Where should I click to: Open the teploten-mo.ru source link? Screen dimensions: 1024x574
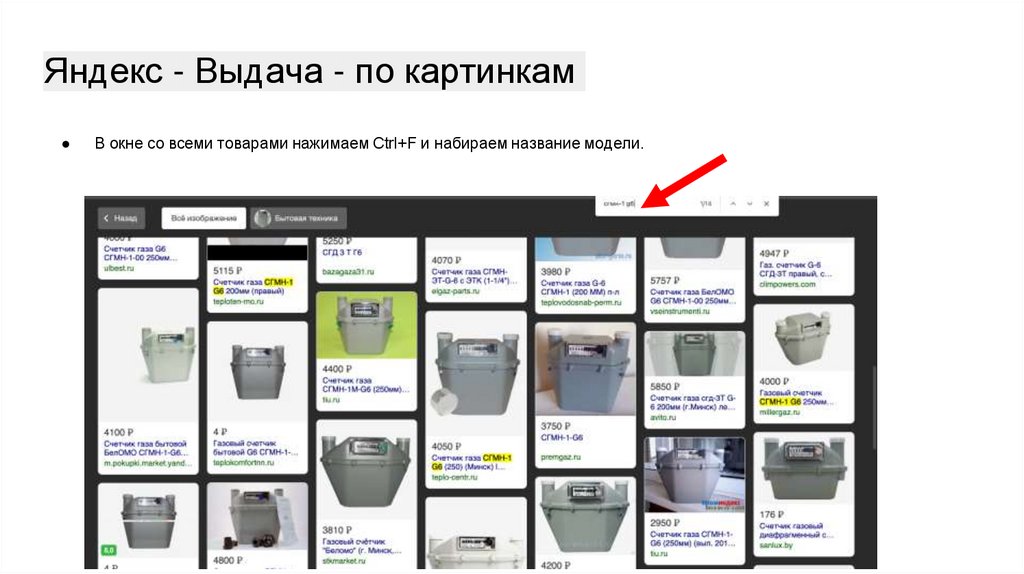(x=238, y=302)
